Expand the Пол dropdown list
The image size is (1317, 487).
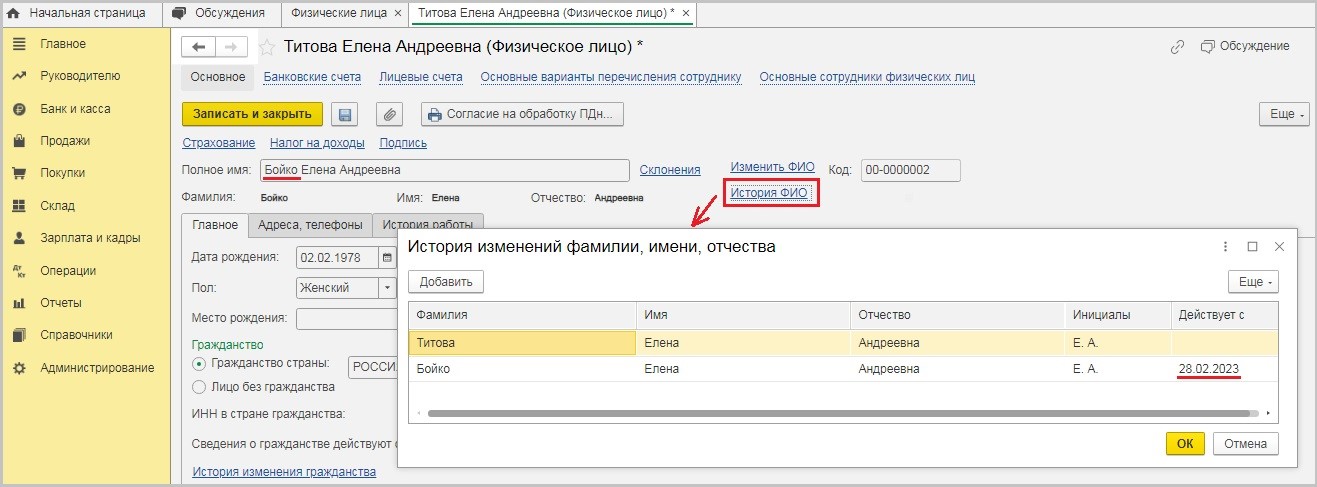click(387, 288)
